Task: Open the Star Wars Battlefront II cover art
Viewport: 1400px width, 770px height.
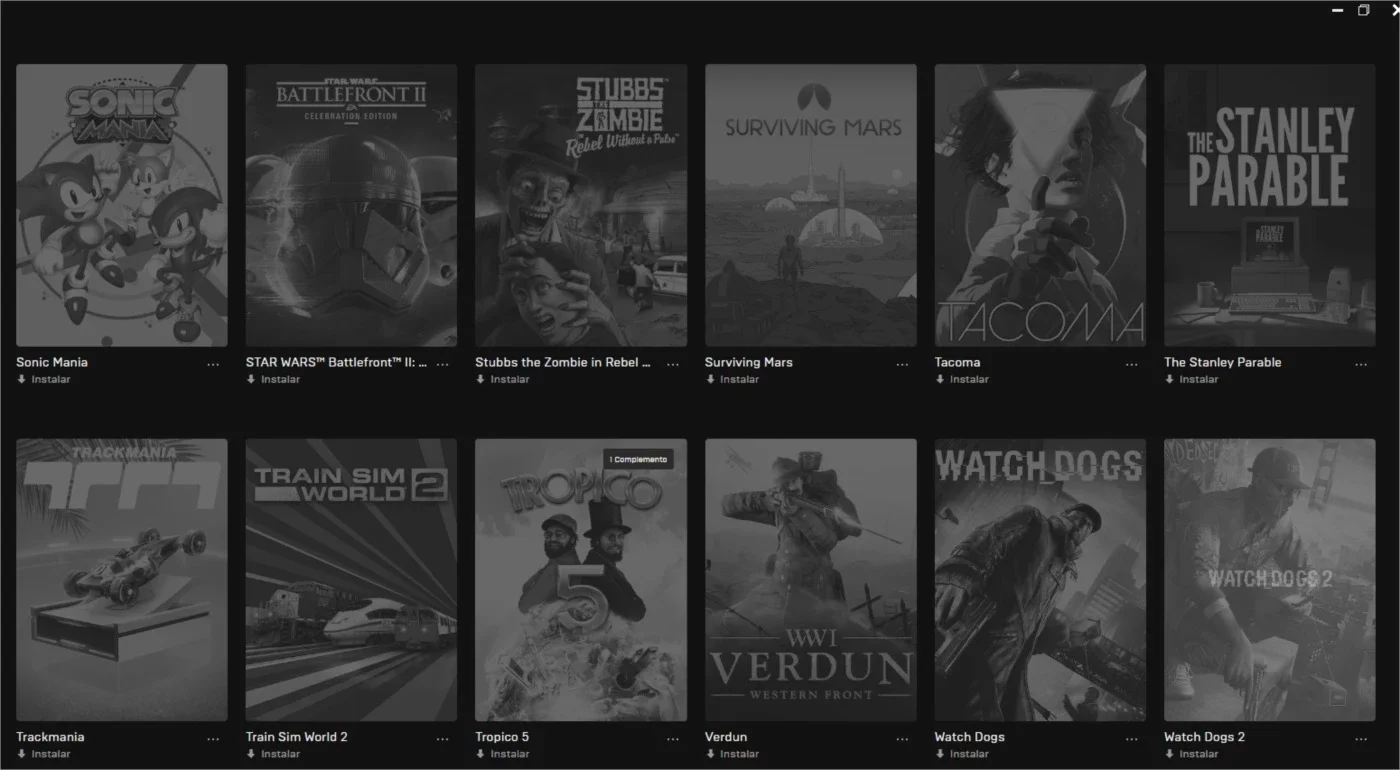Action: (x=351, y=206)
